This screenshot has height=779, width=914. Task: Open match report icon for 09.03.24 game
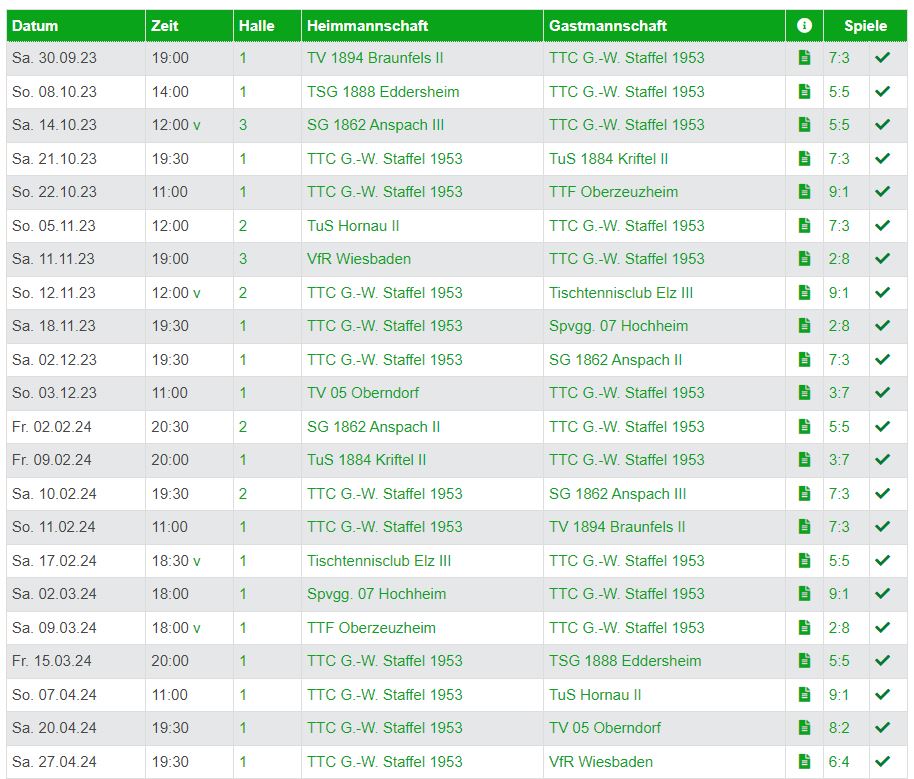804,628
